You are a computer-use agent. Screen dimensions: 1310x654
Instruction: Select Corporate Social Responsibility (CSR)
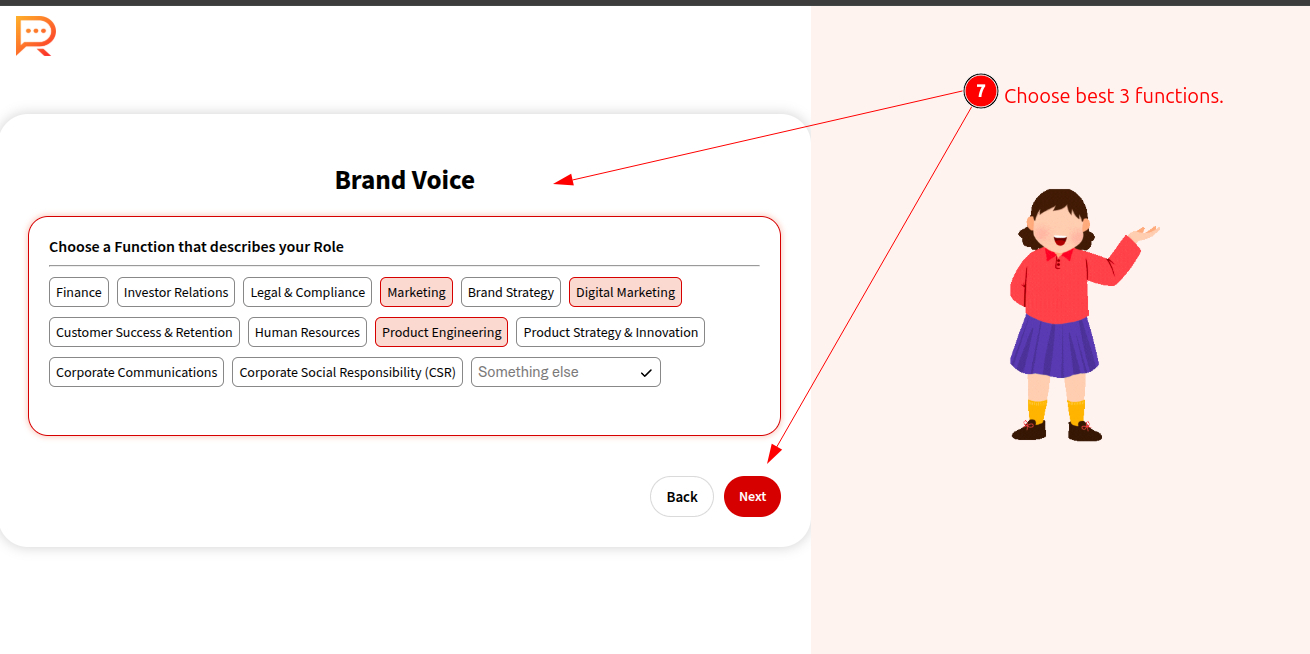[347, 372]
